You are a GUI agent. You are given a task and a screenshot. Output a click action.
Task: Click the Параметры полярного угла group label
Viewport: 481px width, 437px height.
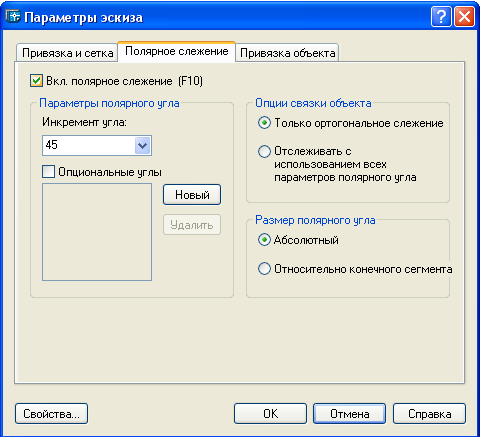coord(109,103)
